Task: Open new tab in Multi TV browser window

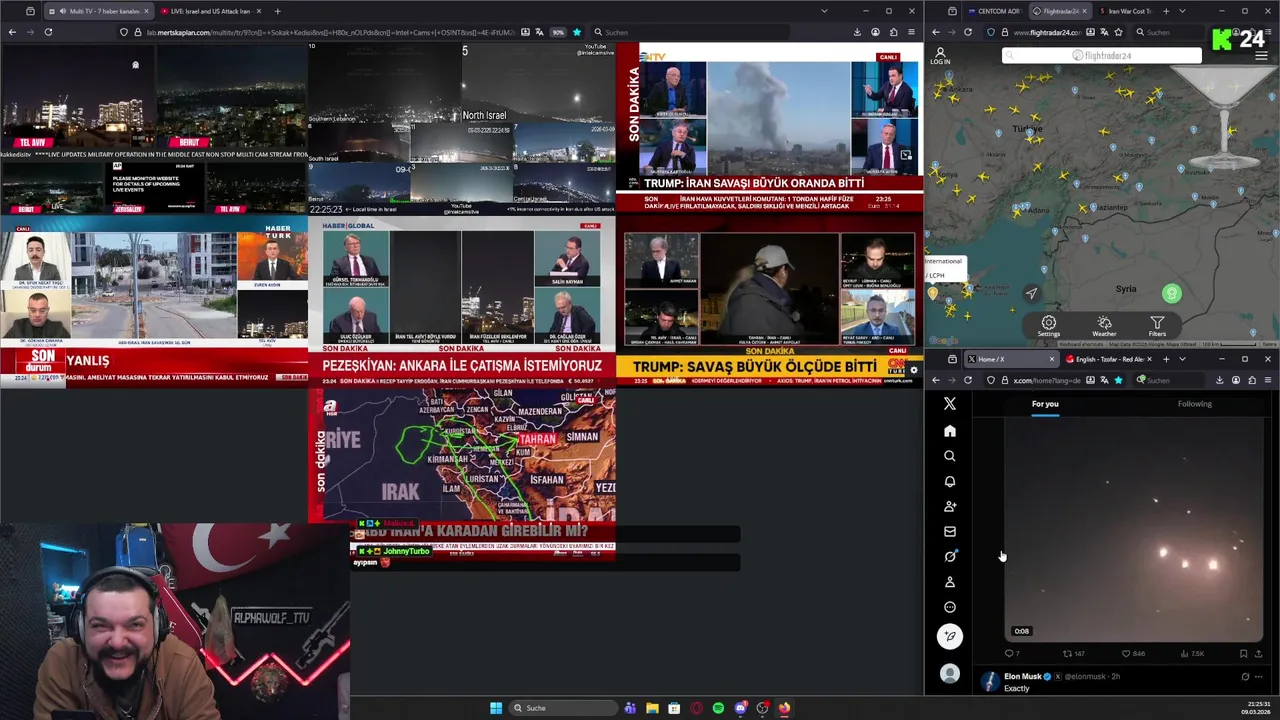Action: [277, 11]
